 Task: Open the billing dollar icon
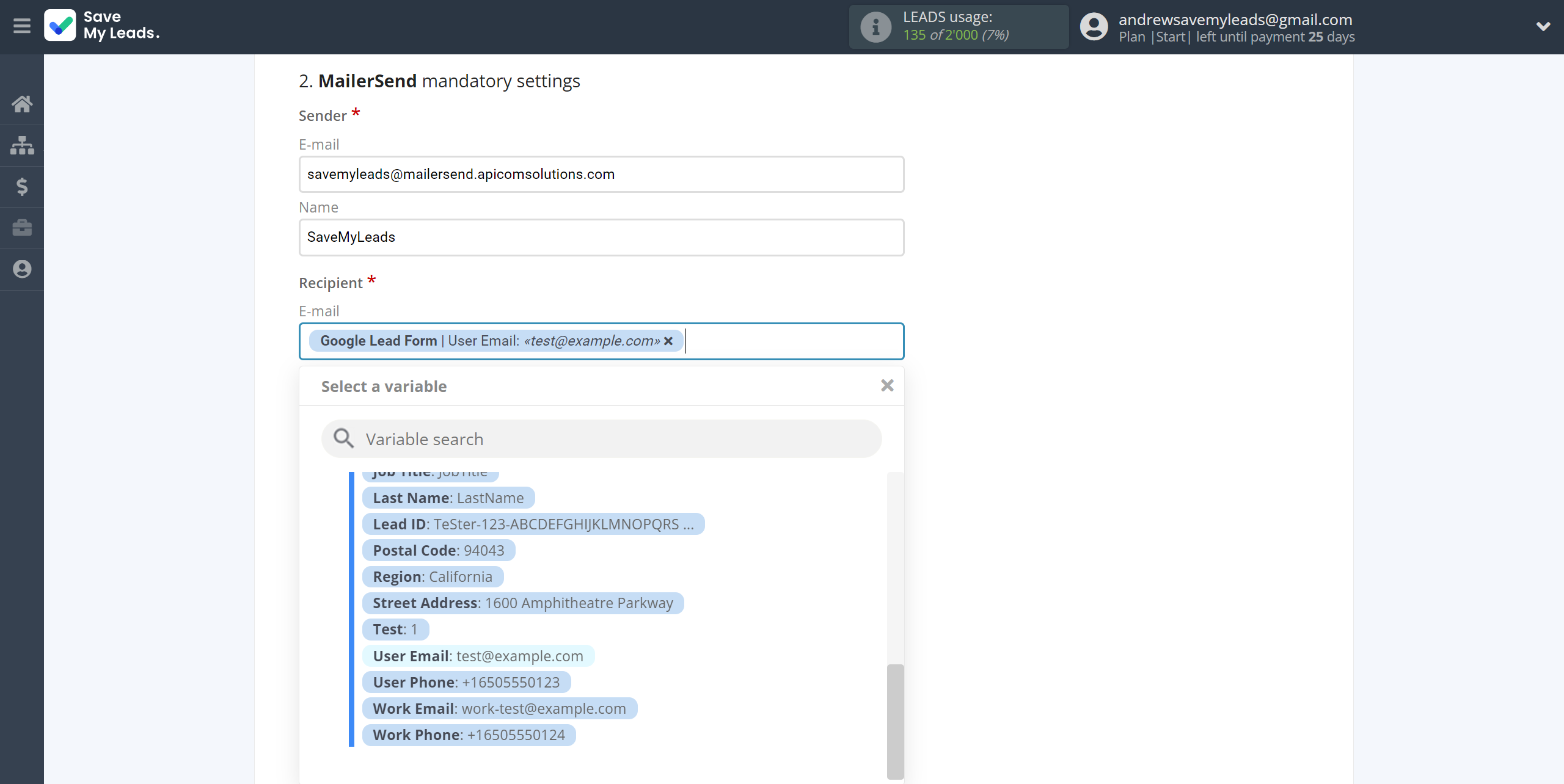click(22, 186)
